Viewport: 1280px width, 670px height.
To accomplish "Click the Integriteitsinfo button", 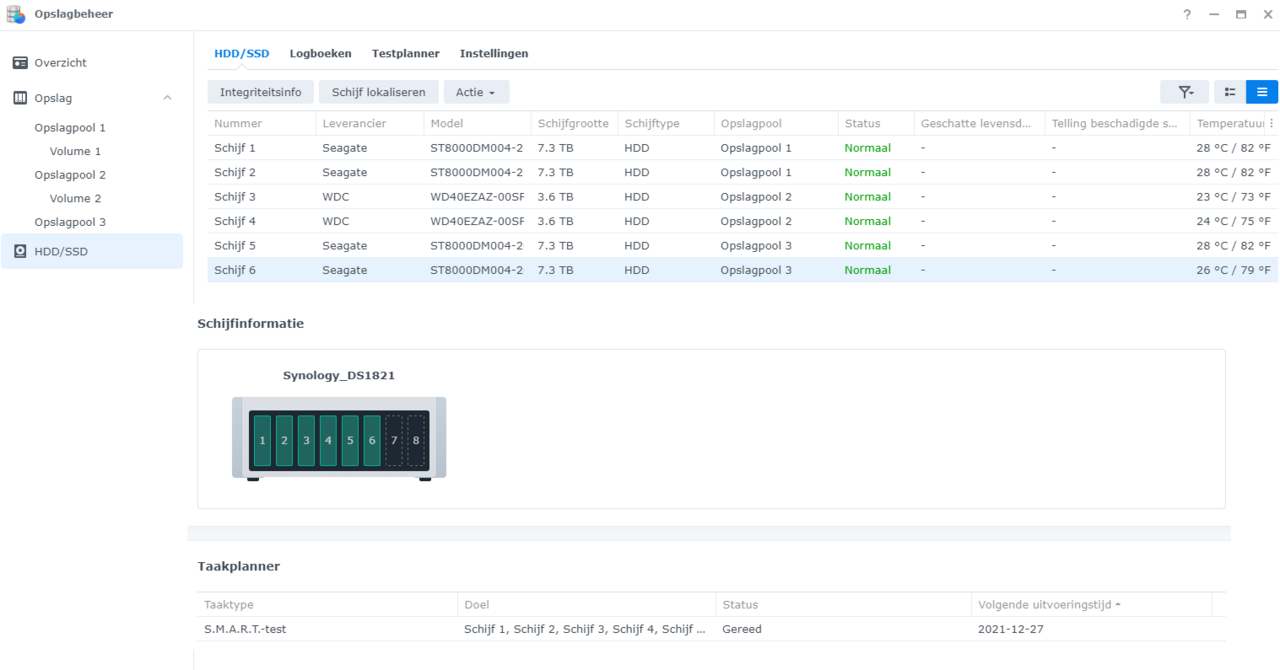I will pos(260,92).
